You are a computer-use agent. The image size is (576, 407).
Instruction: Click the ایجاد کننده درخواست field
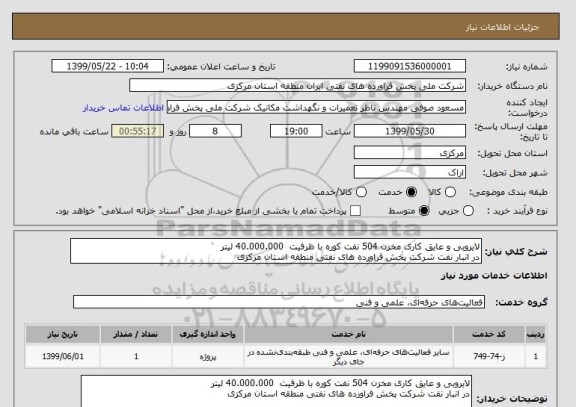pos(317,108)
